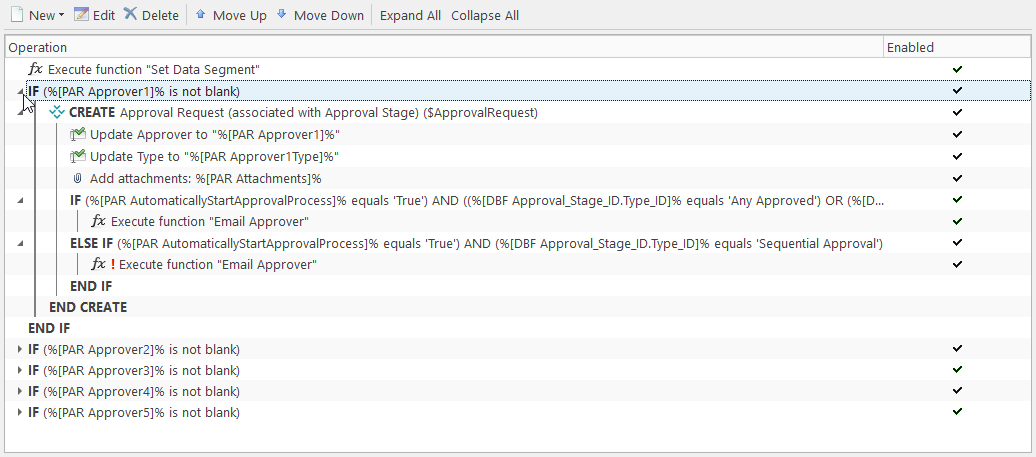This screenshot has width=1036, height=457.
Task: Toggle Enabled checkmark for Add attachments row
Action: [957, 178]
